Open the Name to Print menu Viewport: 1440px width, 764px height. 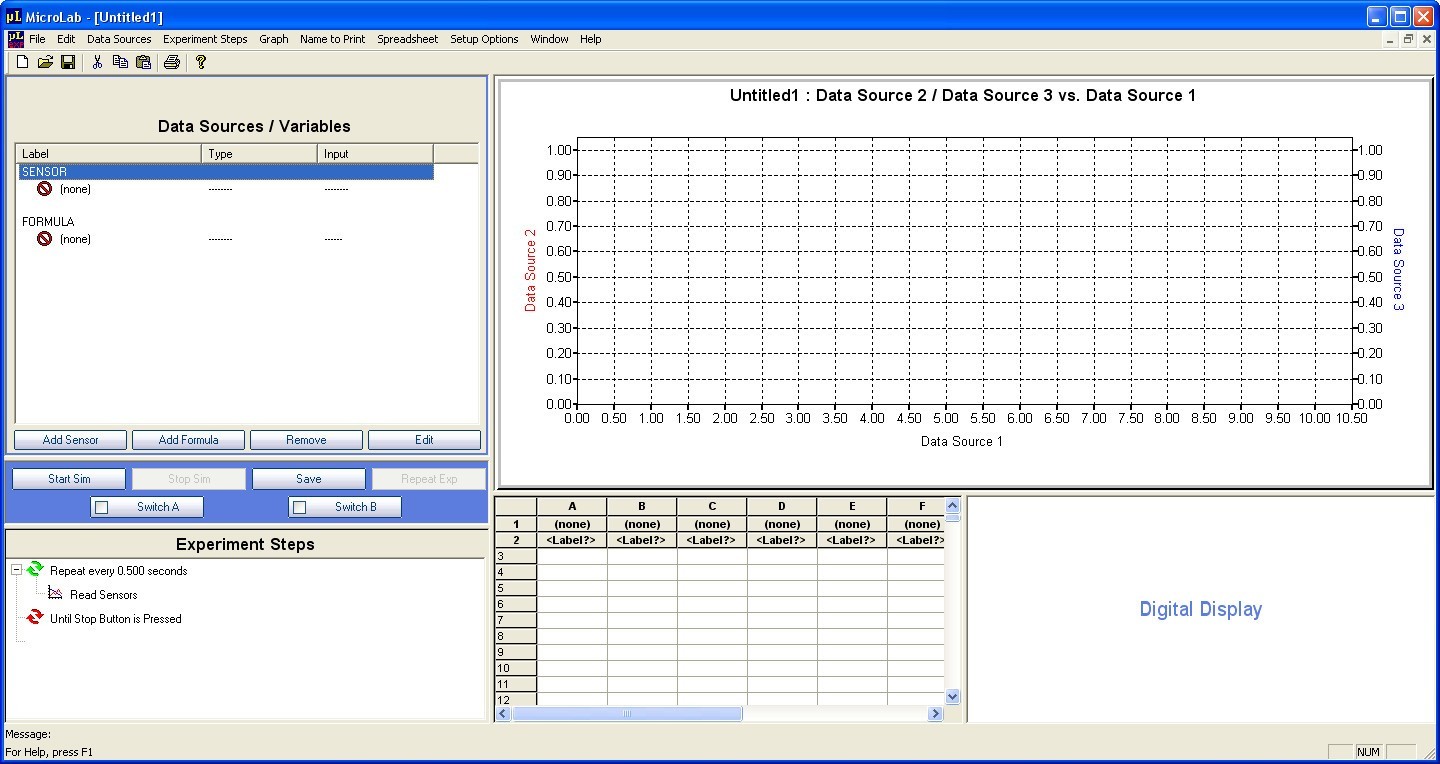point(333,39)
